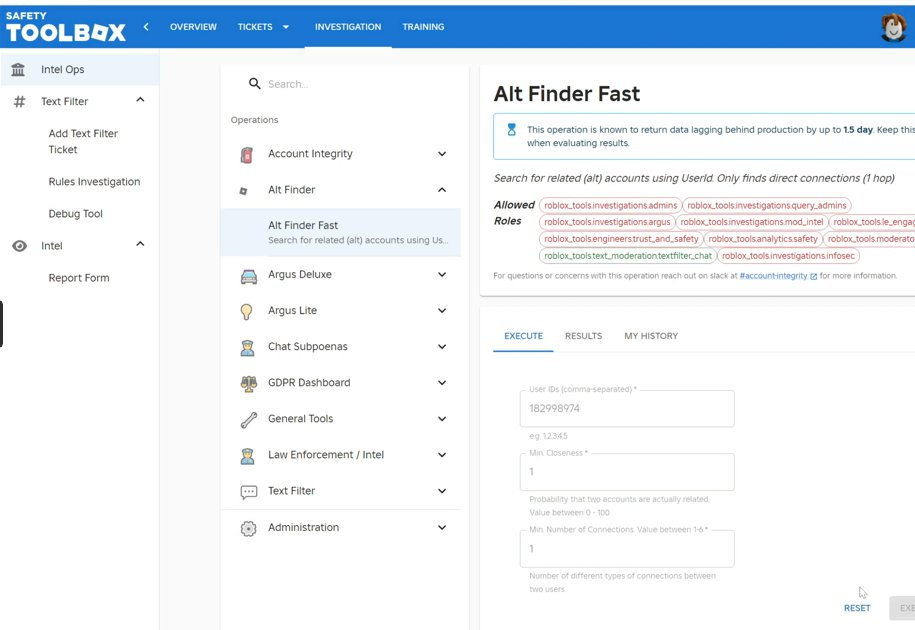
Task: Expand the Account Integrity operations group
Action: [x=442, y=154]
